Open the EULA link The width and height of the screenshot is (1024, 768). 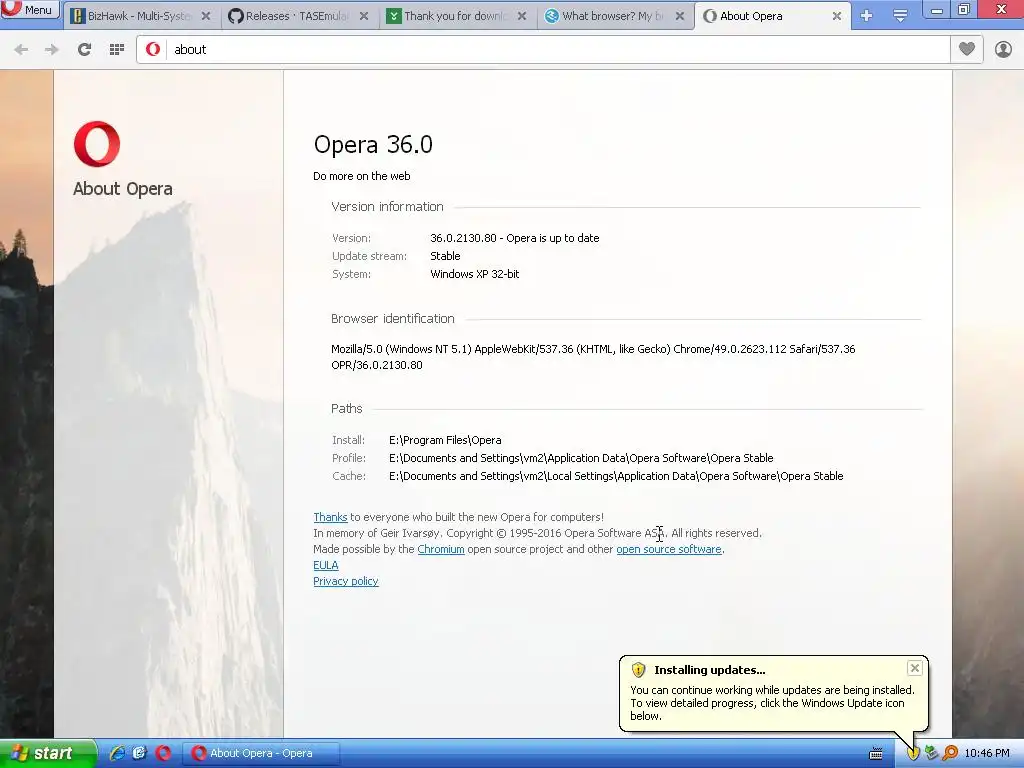pos(326,566)
